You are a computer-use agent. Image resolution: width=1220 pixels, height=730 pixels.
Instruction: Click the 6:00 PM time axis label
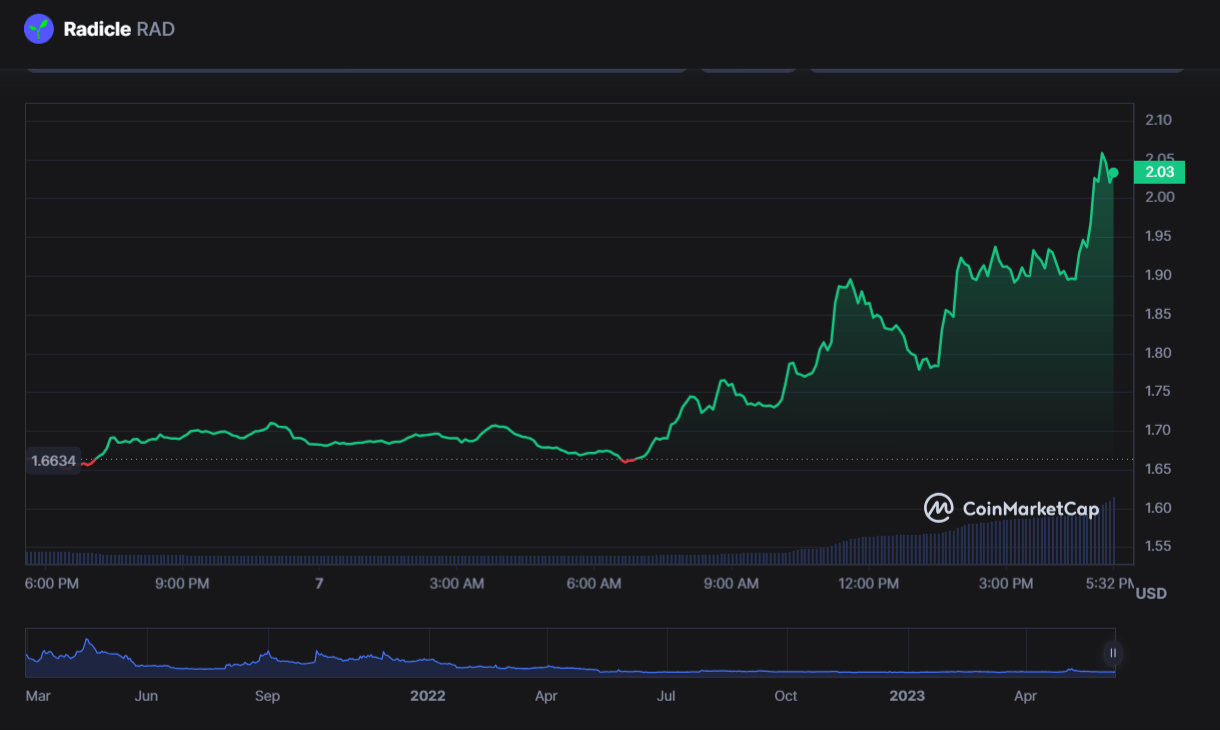(x=52, y=583)
